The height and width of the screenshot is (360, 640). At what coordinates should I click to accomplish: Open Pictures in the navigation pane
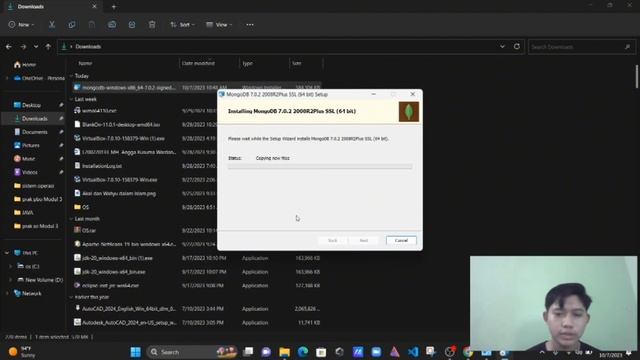pos(31,145)
